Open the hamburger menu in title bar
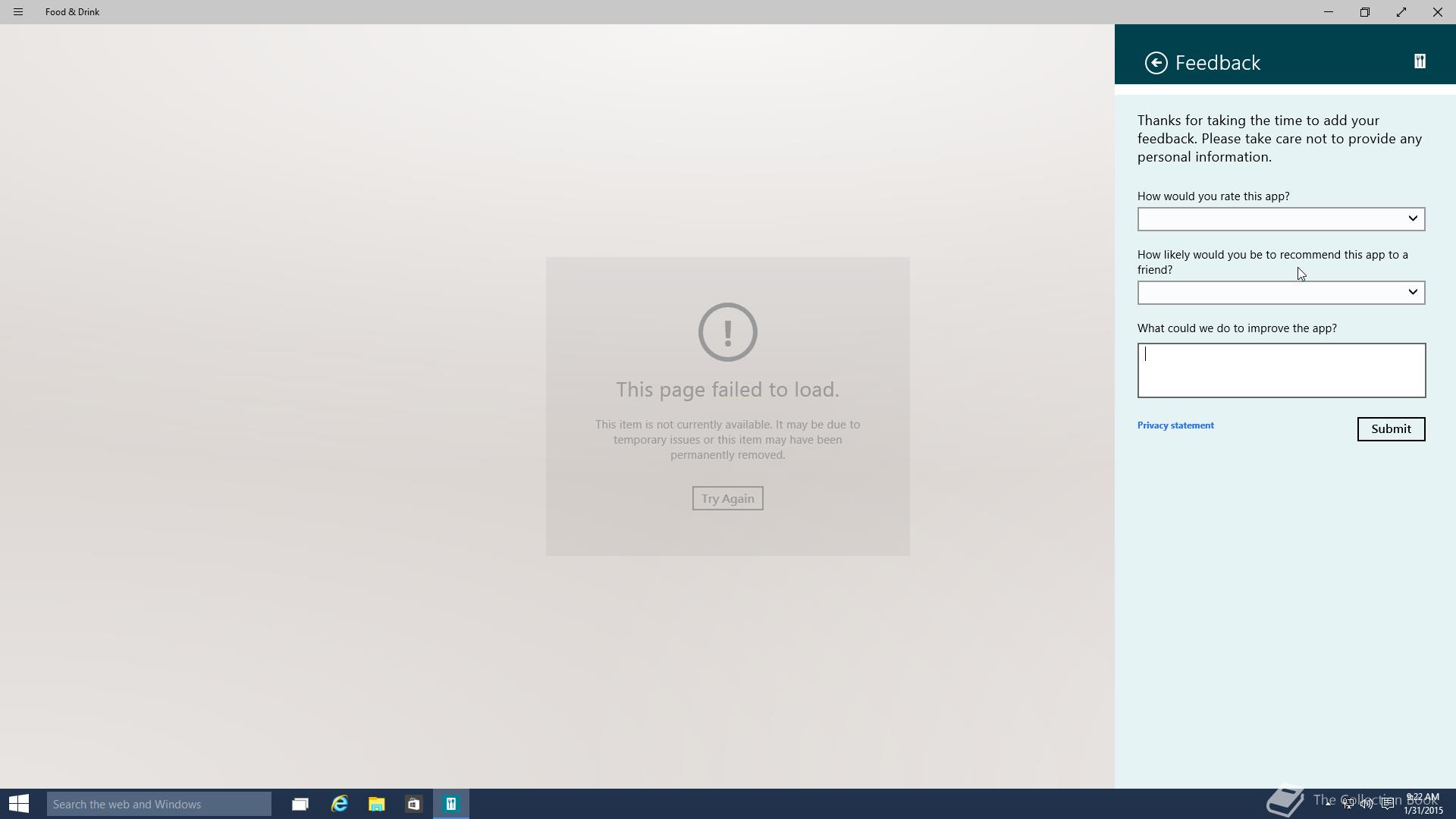Viewport: 1456px width, 819px height. (x=18, y=12)
